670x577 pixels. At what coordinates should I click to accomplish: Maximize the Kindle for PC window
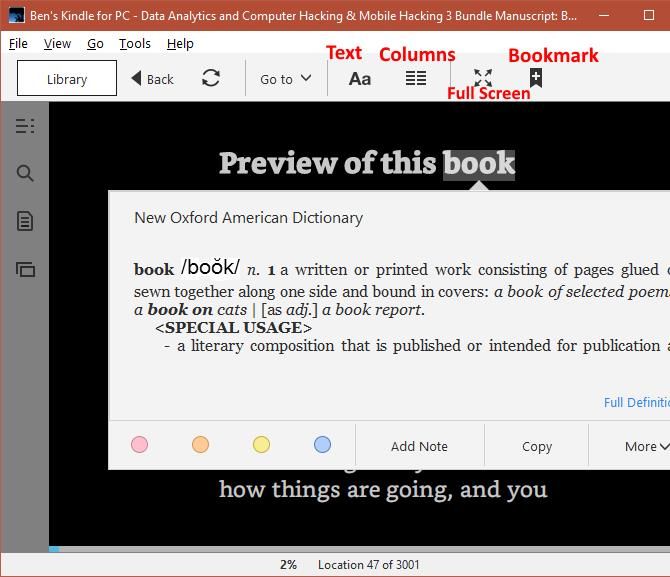click(x=649, y=15)
